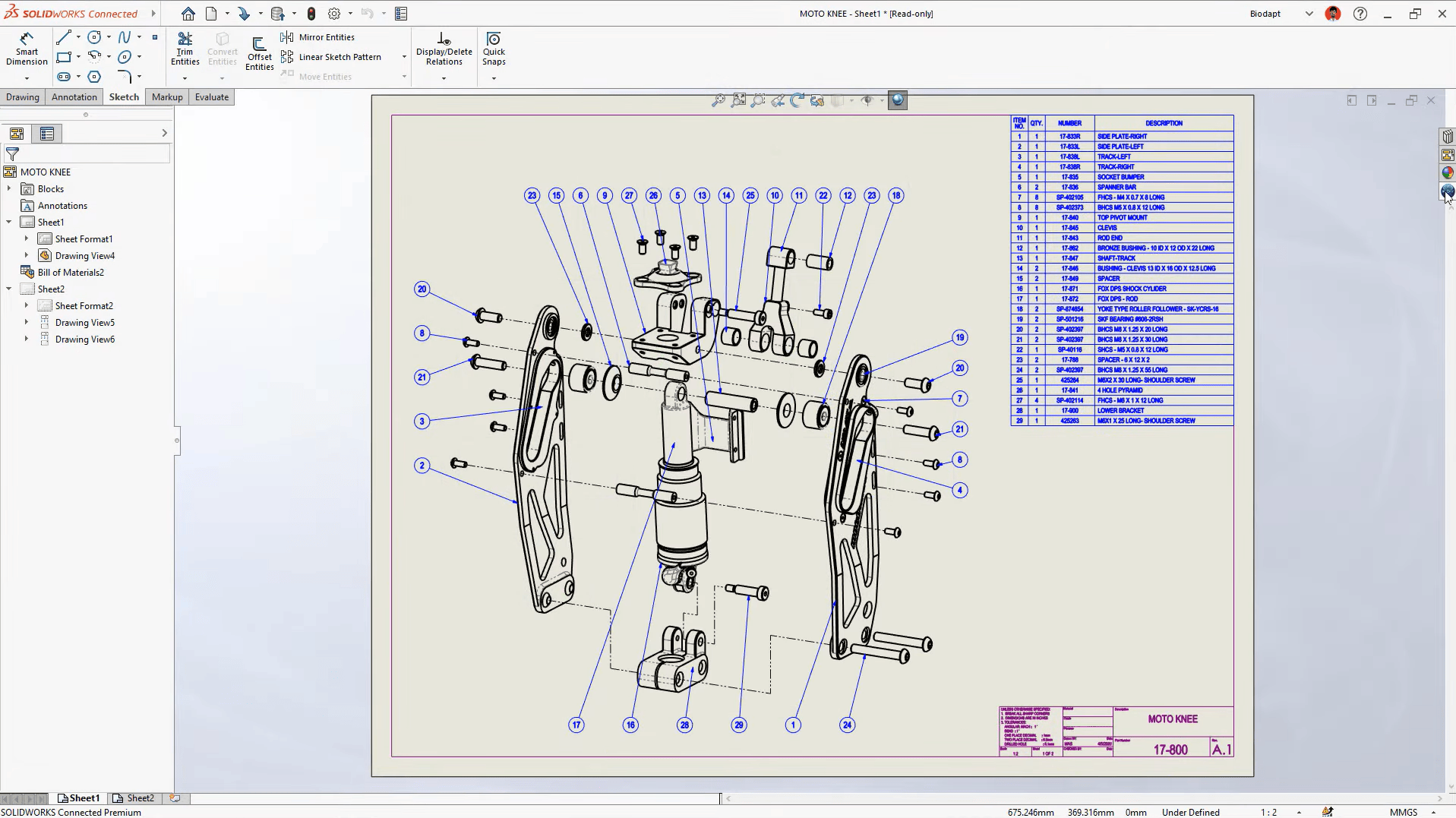Open the Options gear icon
The image size is (1456, 818).
click(x=334, y=14)
